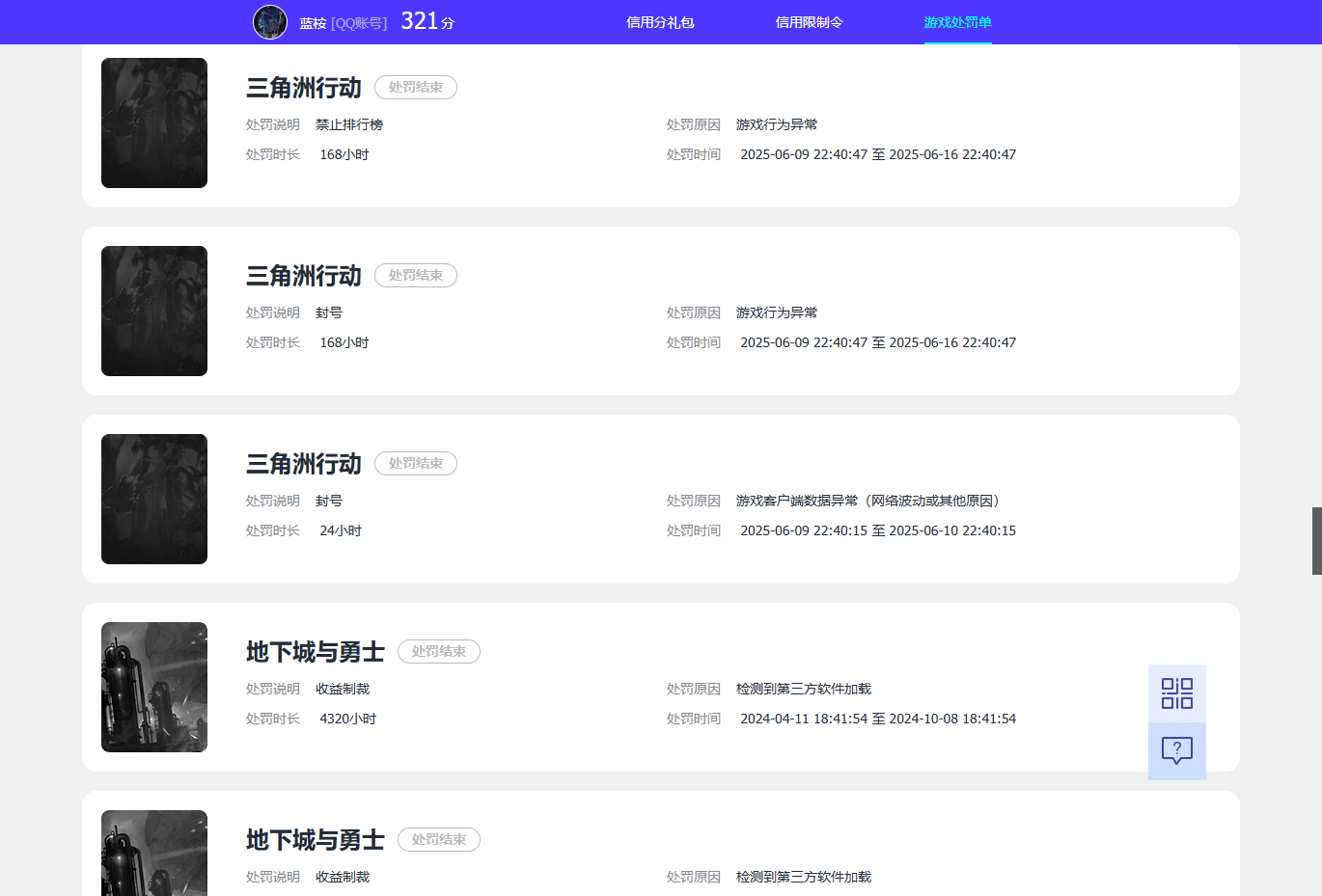The height and width of the screenshot is (896, 1322).
Task: Click the 三角洲行动 title of 禁止排行榜 record
Action: [x=303, y=88]
